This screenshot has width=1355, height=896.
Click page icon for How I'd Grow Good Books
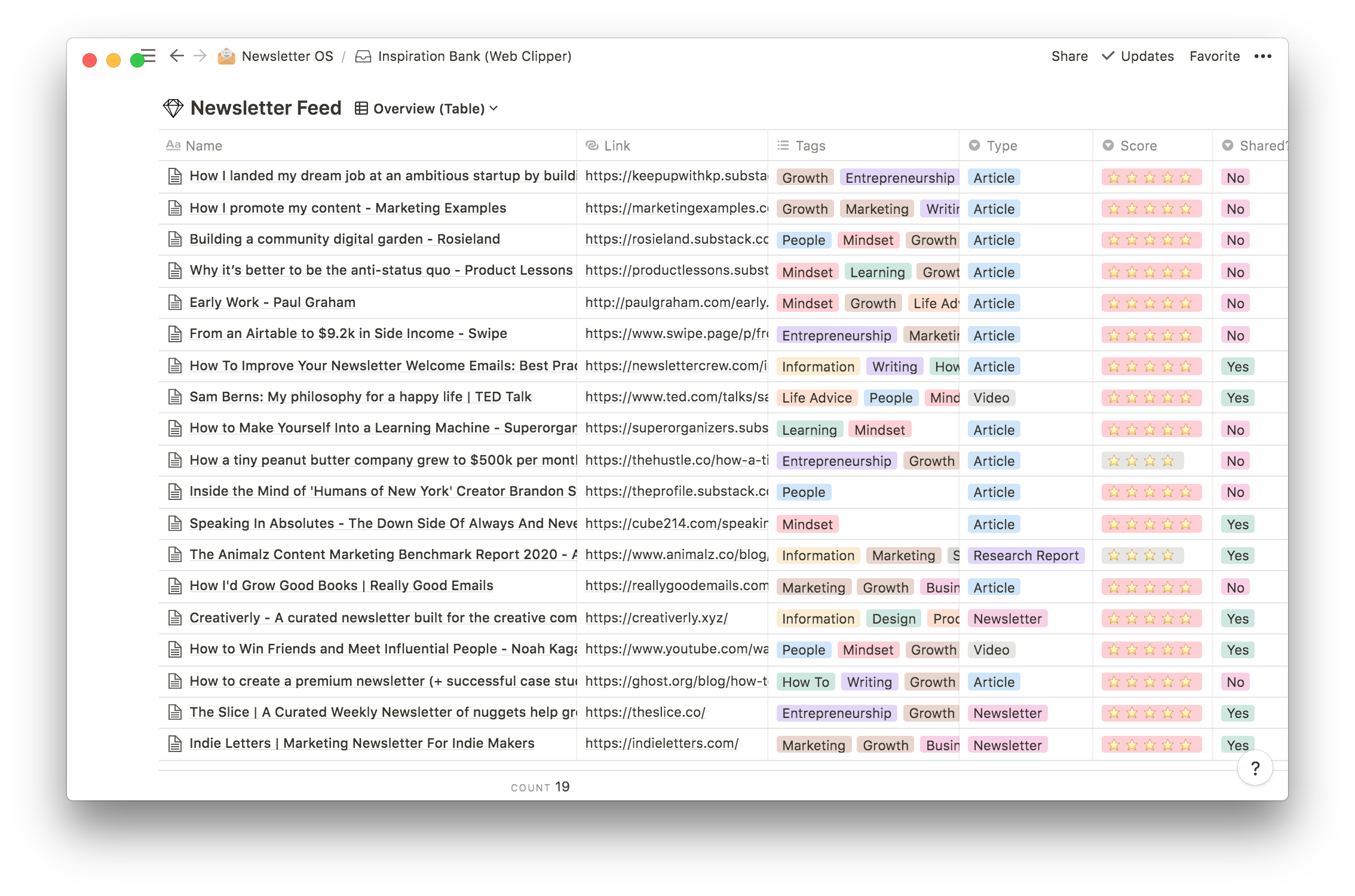pyautogui.click(x=175, y=585)
